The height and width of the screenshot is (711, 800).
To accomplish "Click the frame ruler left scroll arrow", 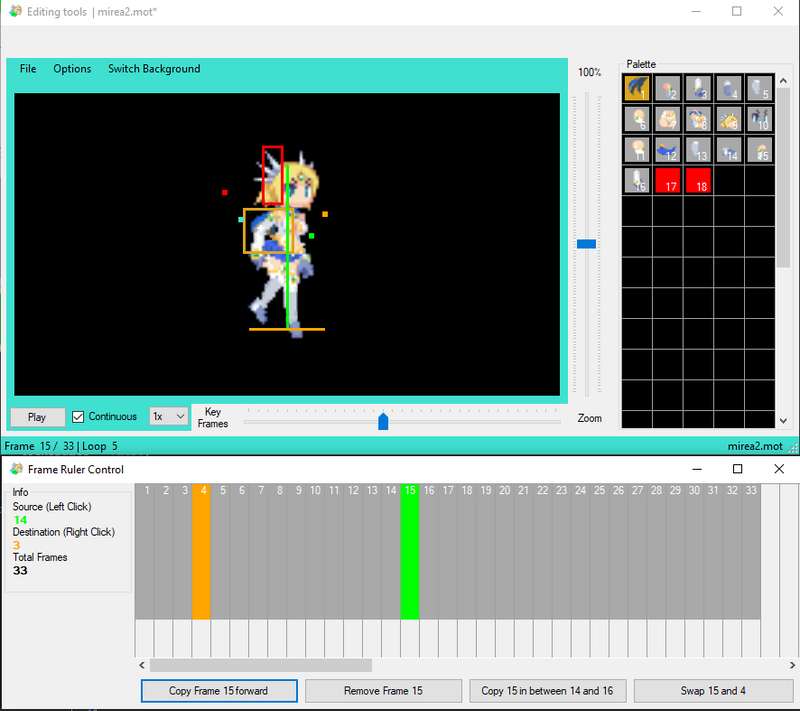I will (142, 665).
